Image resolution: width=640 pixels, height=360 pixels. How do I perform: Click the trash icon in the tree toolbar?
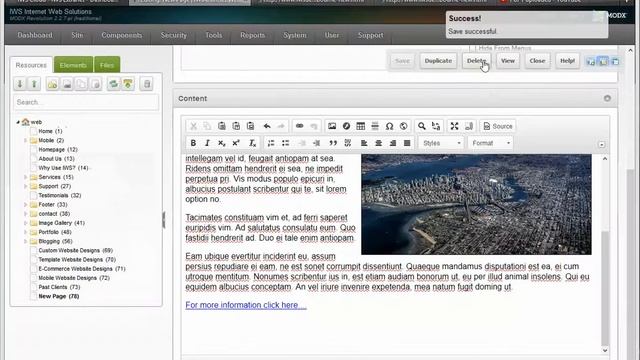click(147, 84)
